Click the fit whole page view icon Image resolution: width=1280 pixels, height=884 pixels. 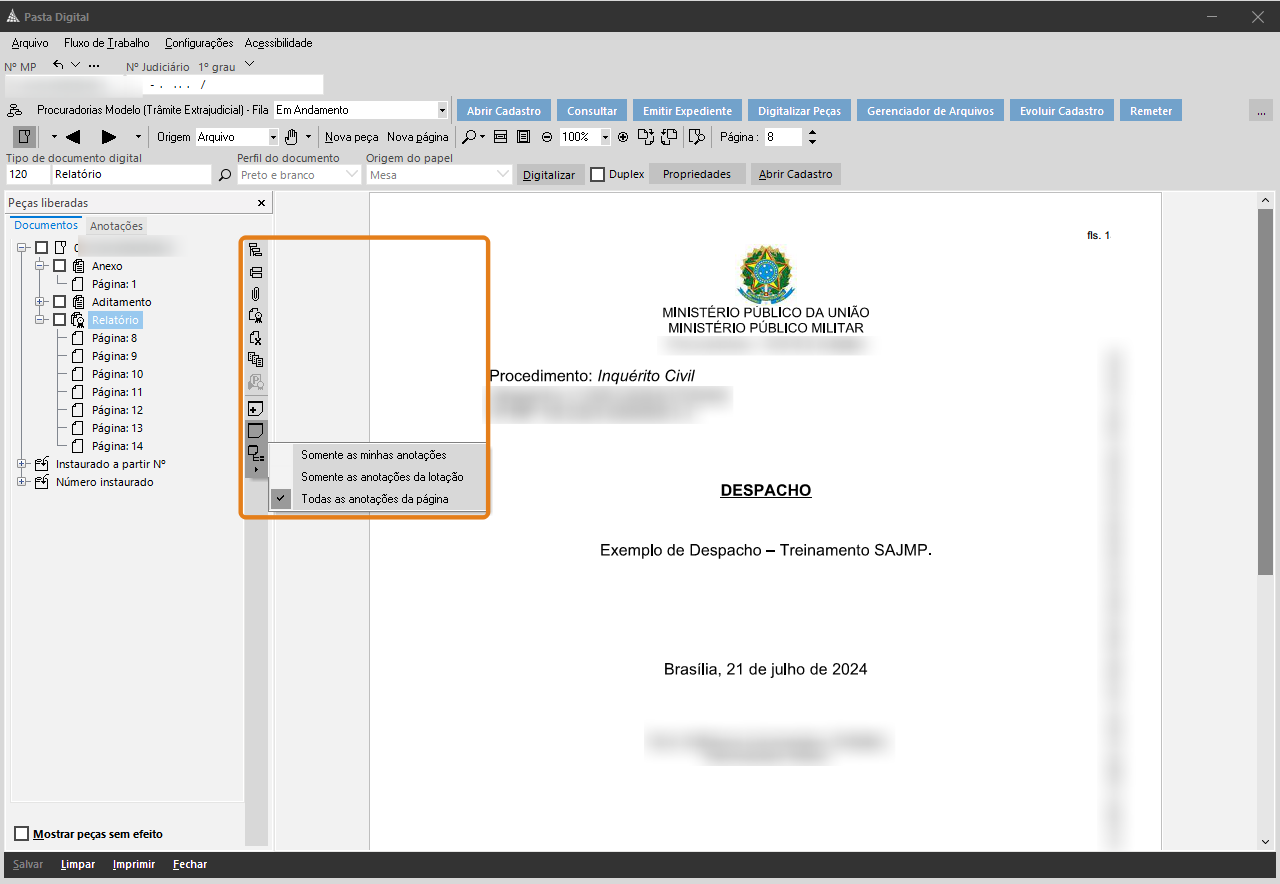[x=523, y=137]
